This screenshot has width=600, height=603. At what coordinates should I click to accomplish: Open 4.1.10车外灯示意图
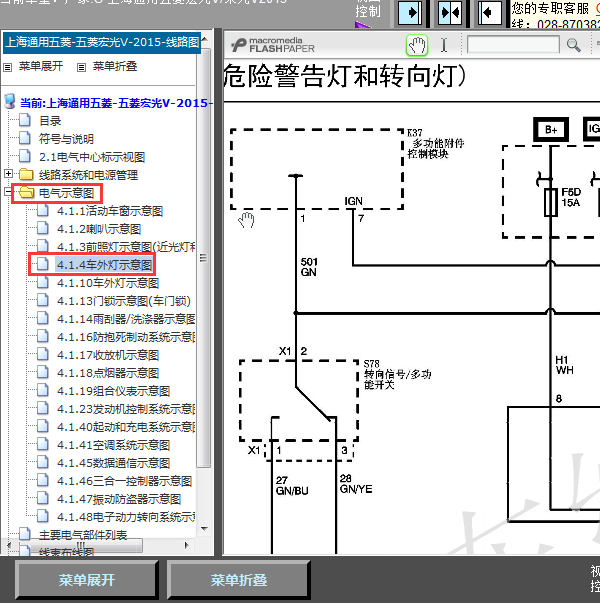coord(108,283)
